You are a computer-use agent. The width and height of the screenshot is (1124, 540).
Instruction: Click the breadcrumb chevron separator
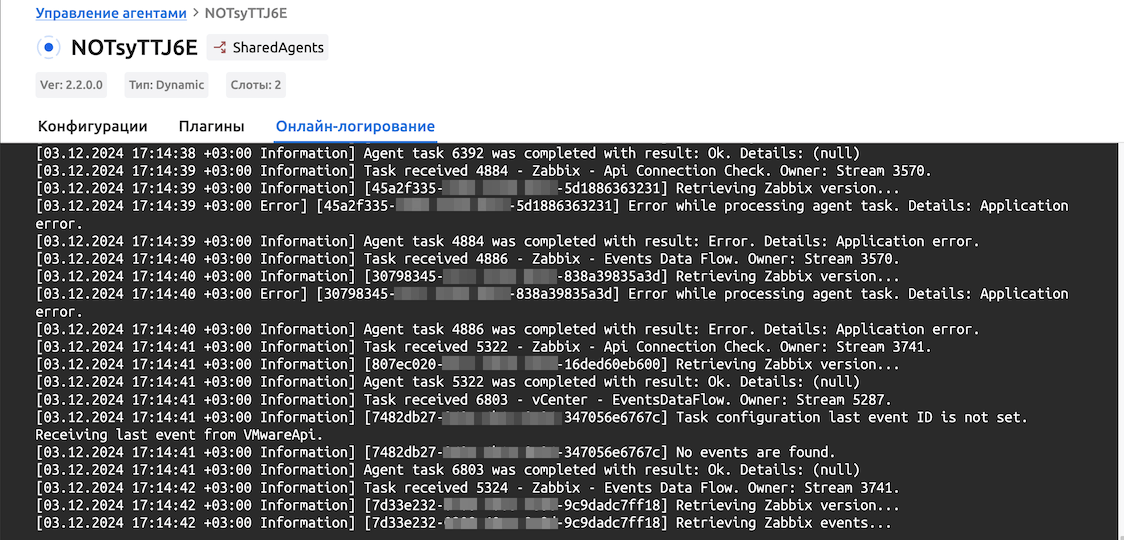click(x=195, y=14)
